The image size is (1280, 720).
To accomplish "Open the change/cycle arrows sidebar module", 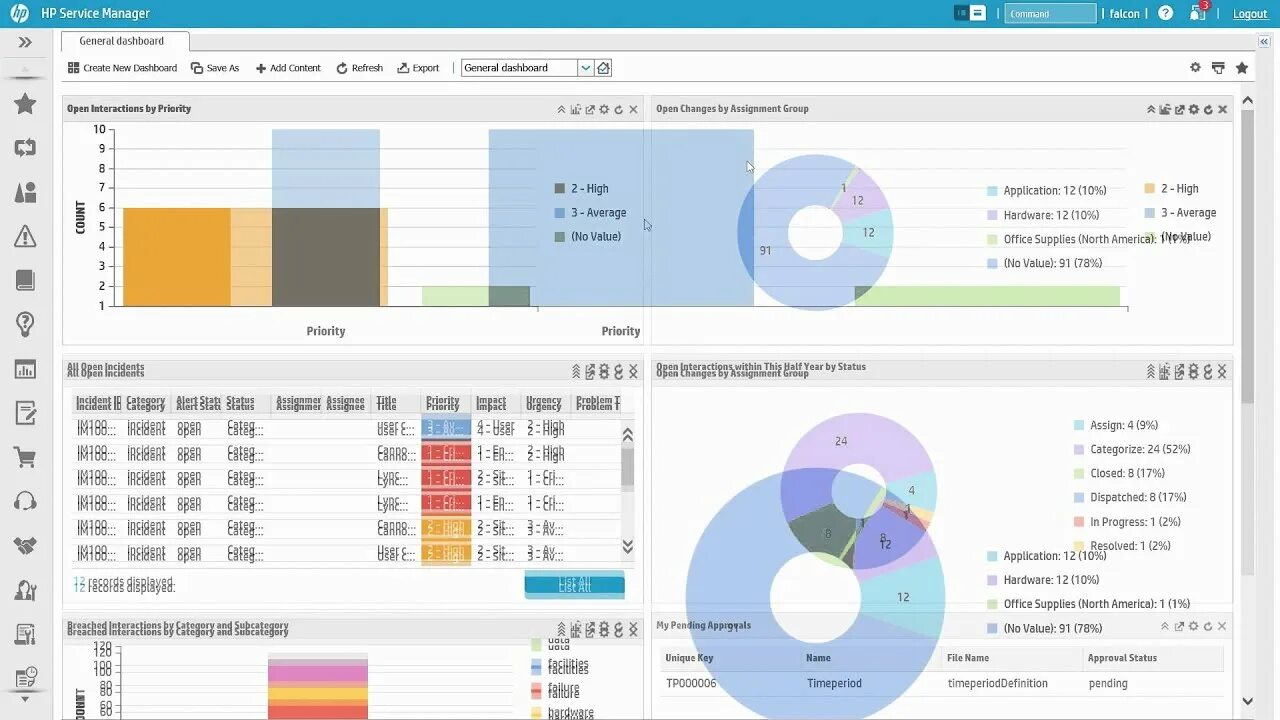I will (x=25, y=148).
